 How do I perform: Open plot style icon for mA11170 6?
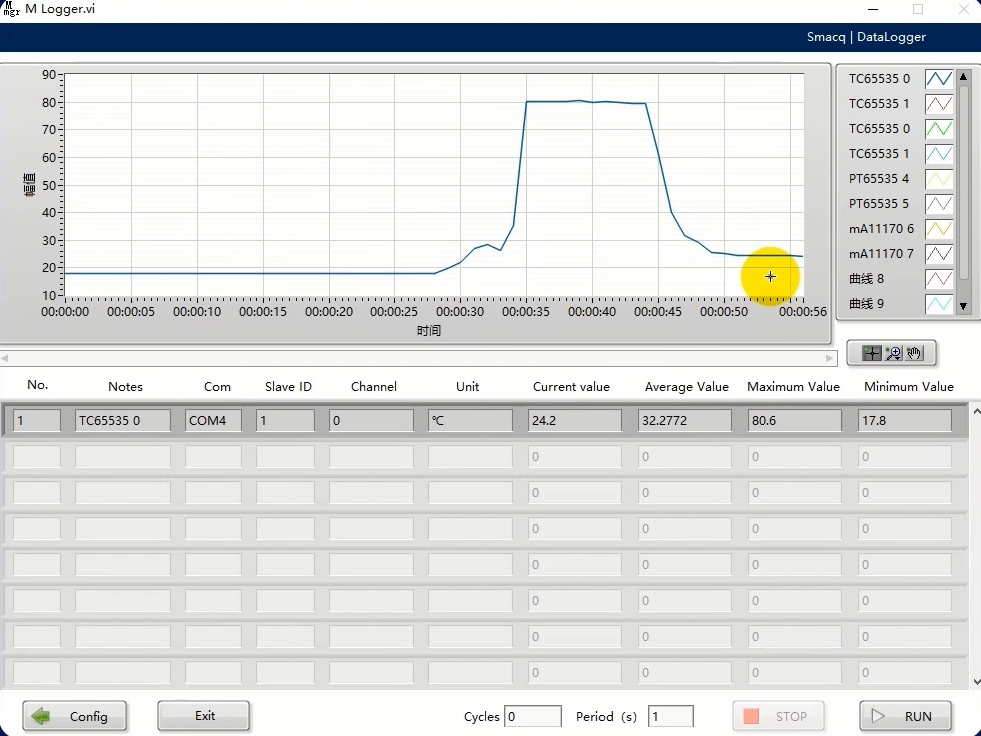pos(938,229)
